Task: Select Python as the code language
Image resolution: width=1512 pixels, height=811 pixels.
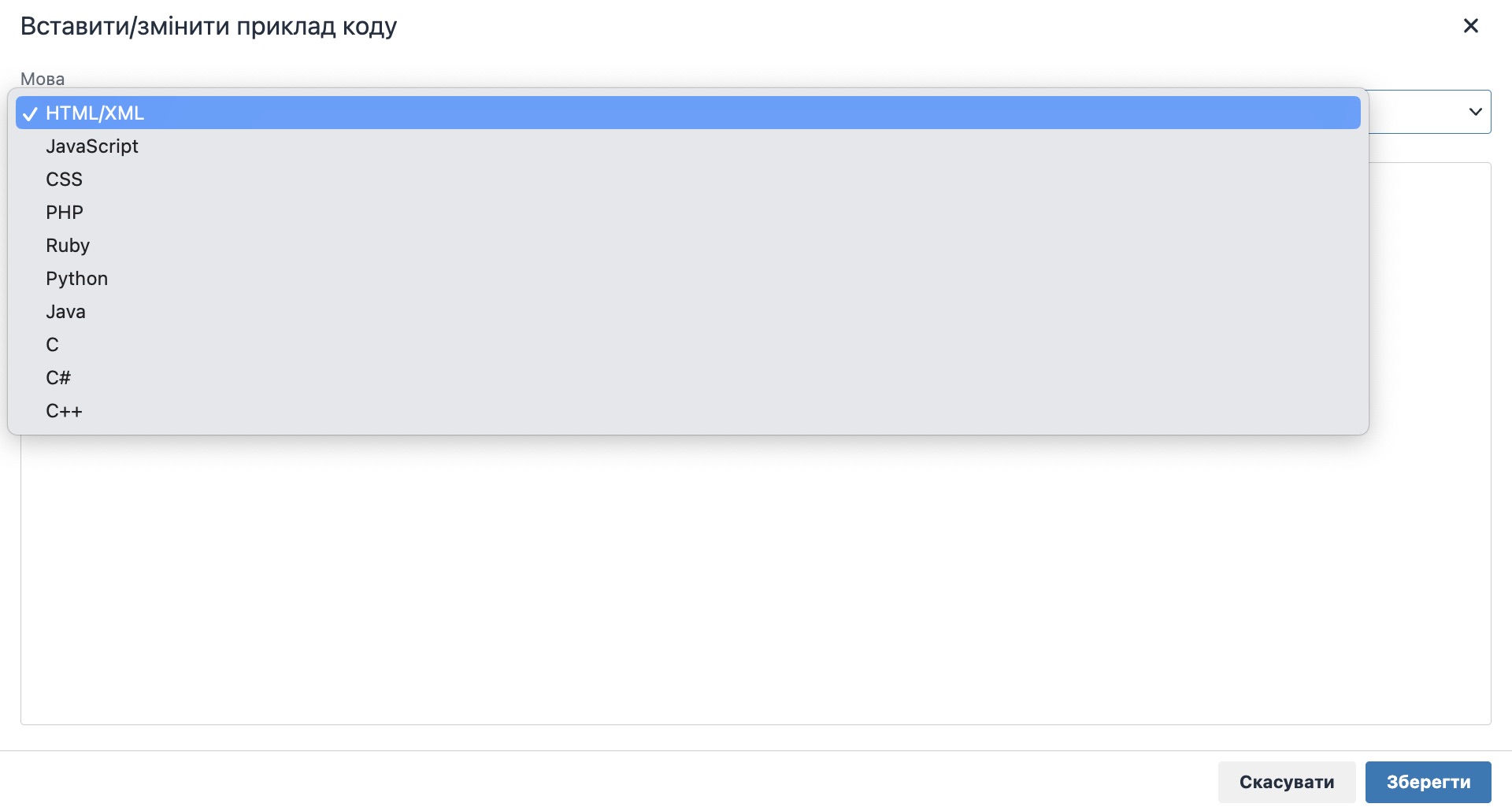Action: click(x=76, y=279)
